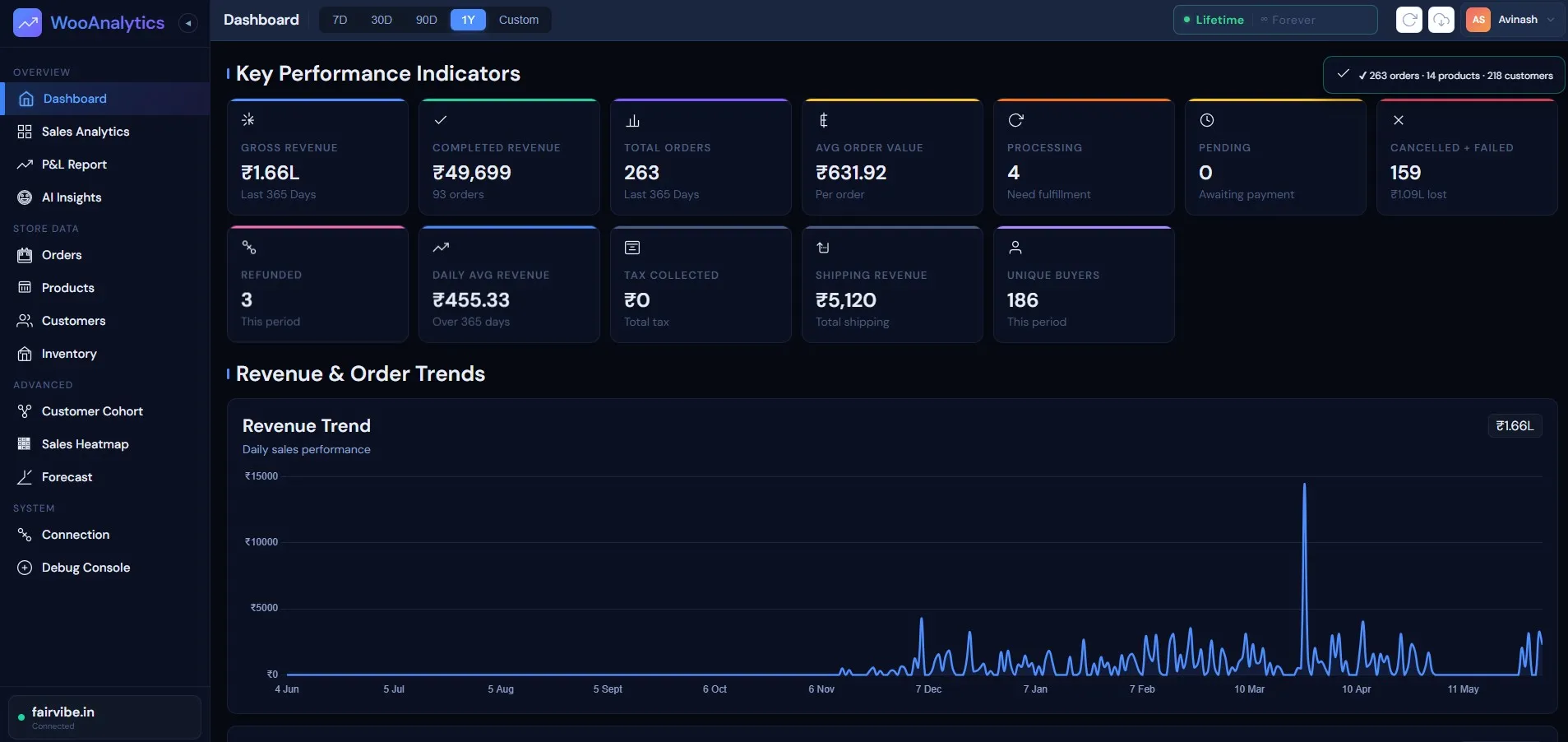
Task: Click the AS user avatar
Action: pyautogui.click(x=1478, y=20)
